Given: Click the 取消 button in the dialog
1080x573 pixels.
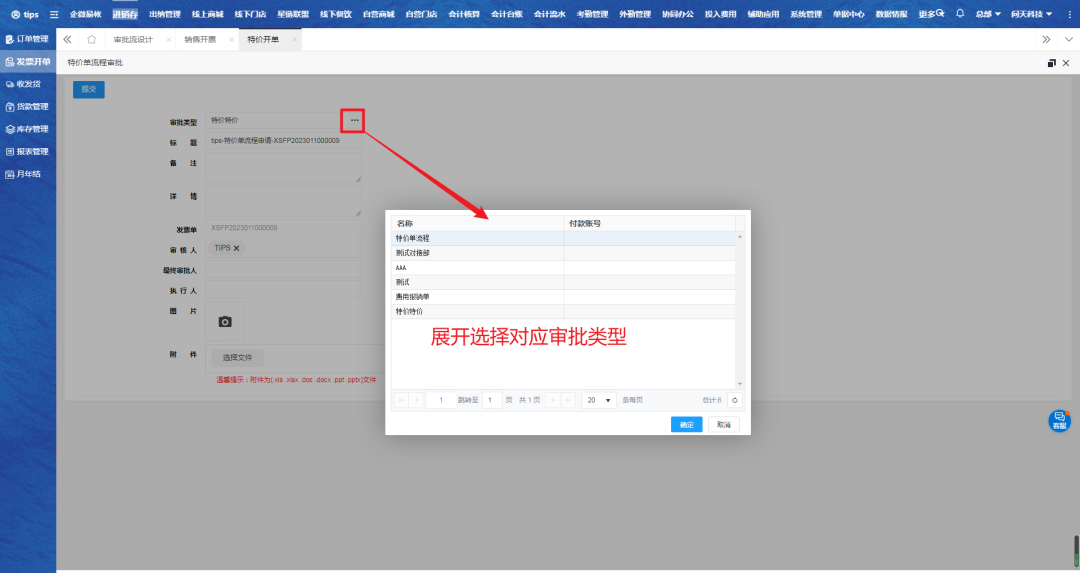Looking at the screenshot, I should point(723,425).
